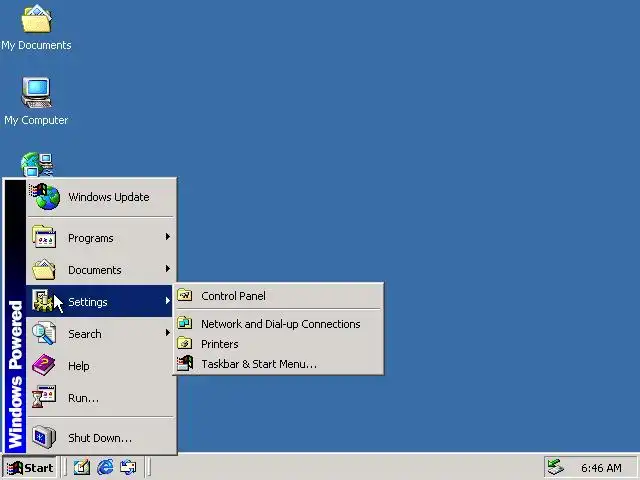Choose Programs in the Start menu
Image resolution: width=640 pixels, height=480 pixels.
100,237
